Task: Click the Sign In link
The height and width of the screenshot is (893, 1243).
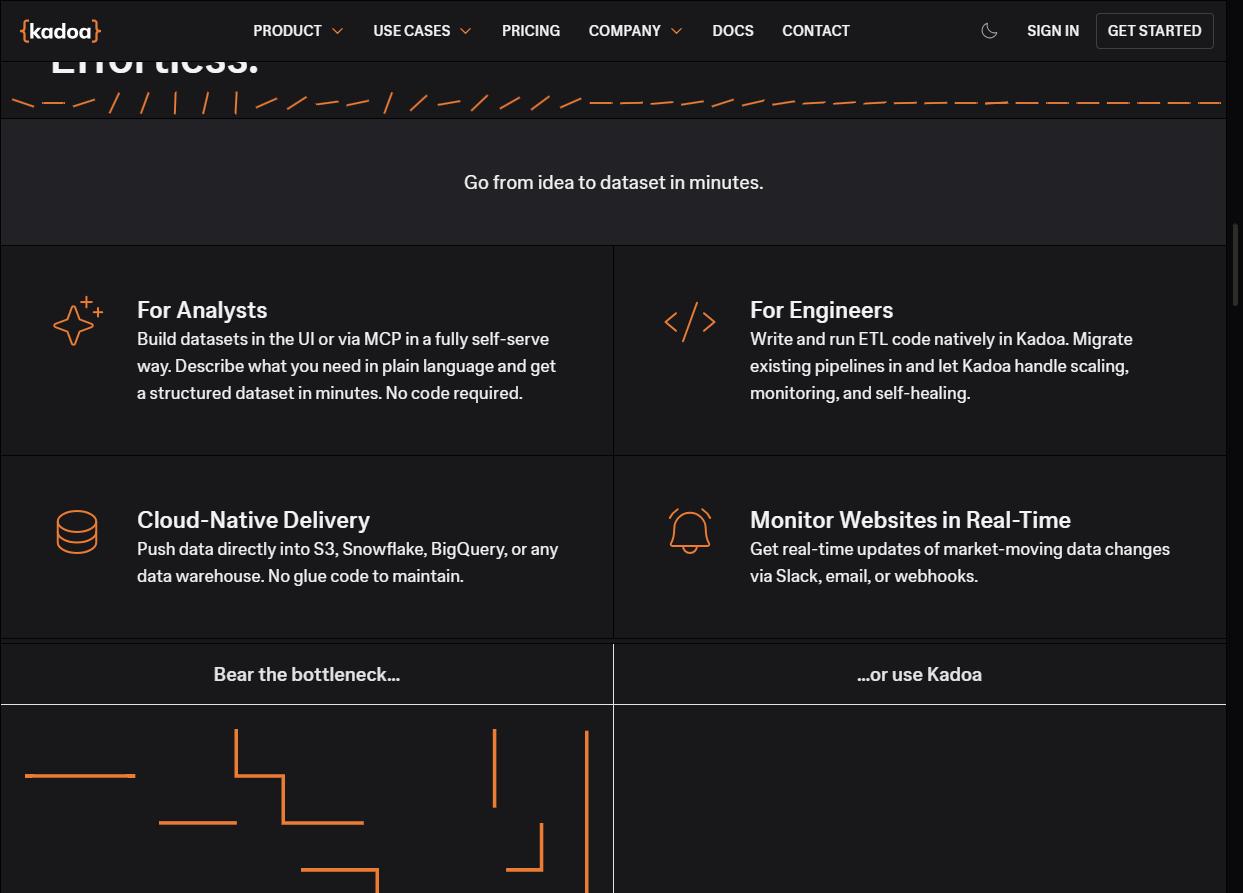Action: 1053,31
